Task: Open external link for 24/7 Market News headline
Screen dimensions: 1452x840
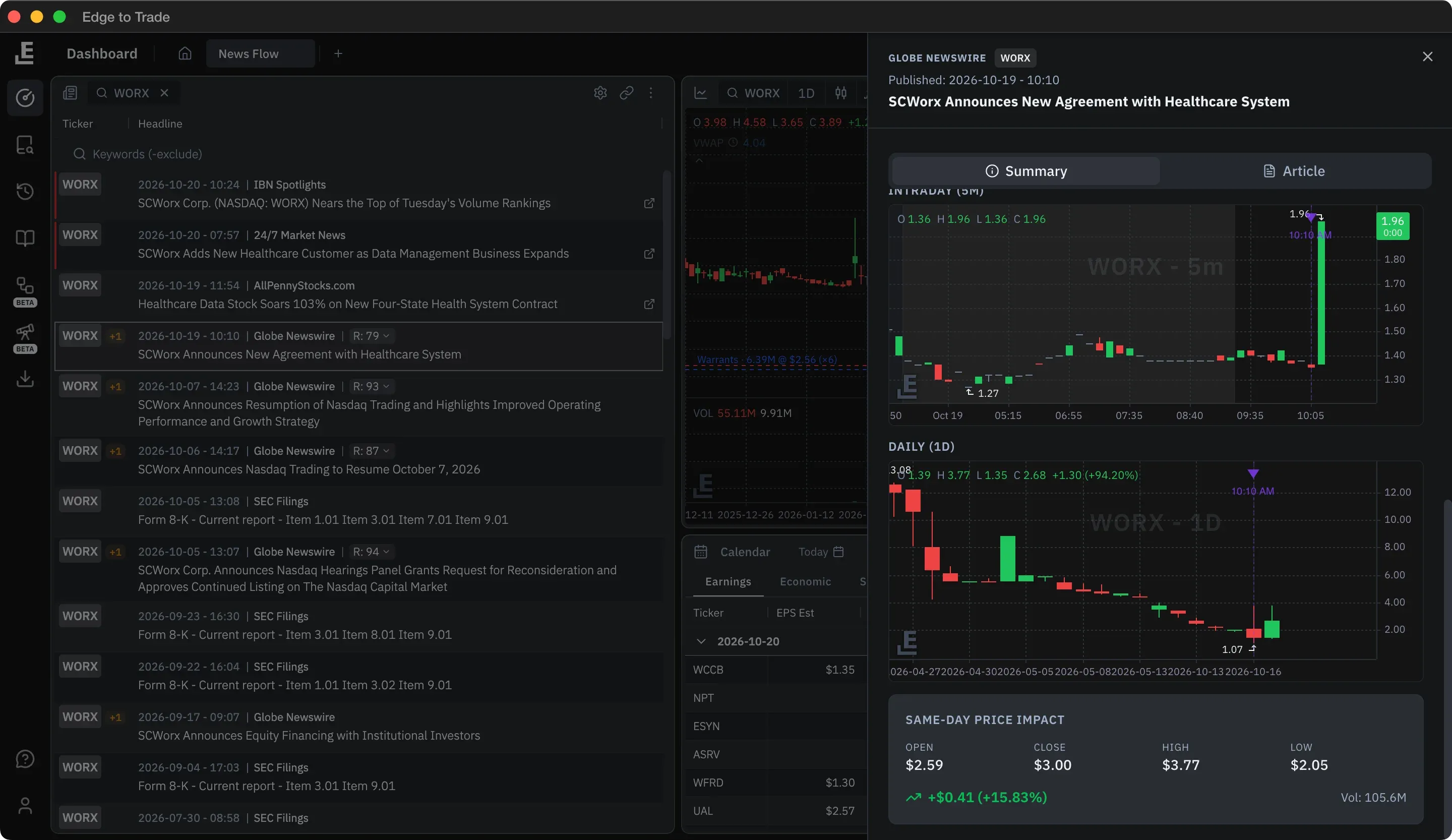Action: (x=649, y=254)
